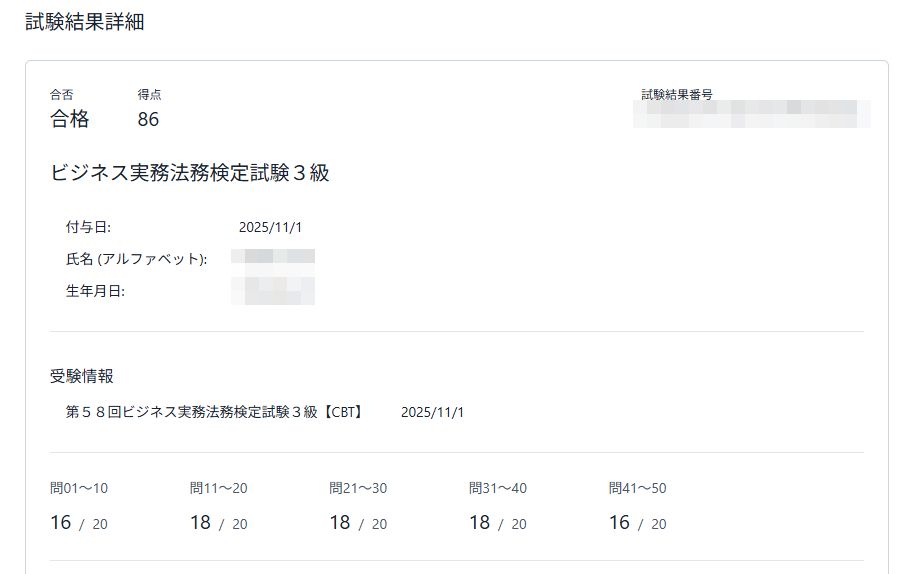The height and width of the screenshot is (574, 905).
Task: Select the ビジネス実務法務検定試験３級 exam title
Action: (190, 172)
